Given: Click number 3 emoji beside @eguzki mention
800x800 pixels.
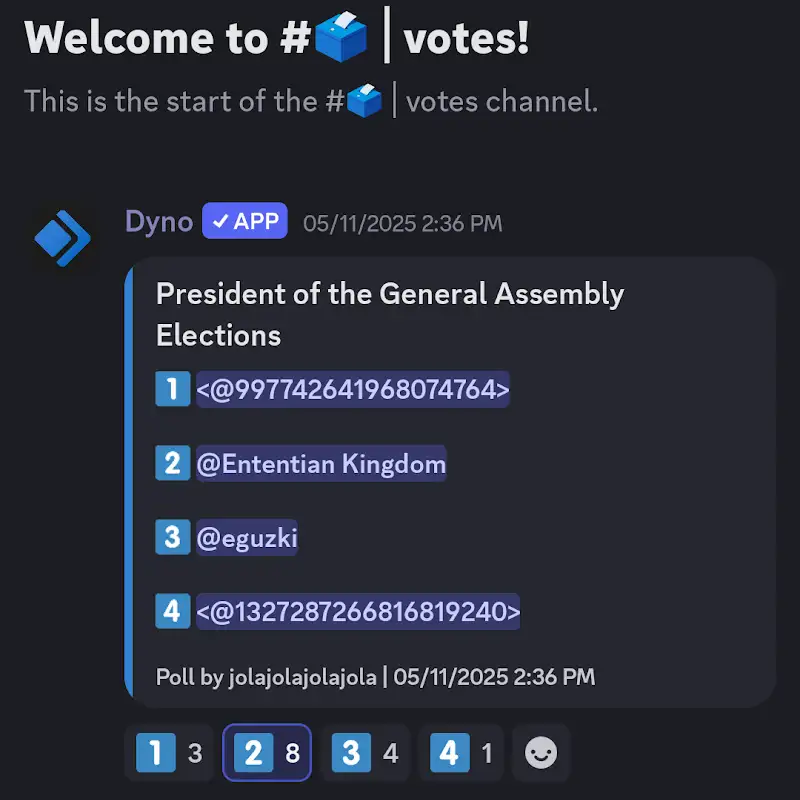Looking at the screenshot, I should tap(172, 538).
